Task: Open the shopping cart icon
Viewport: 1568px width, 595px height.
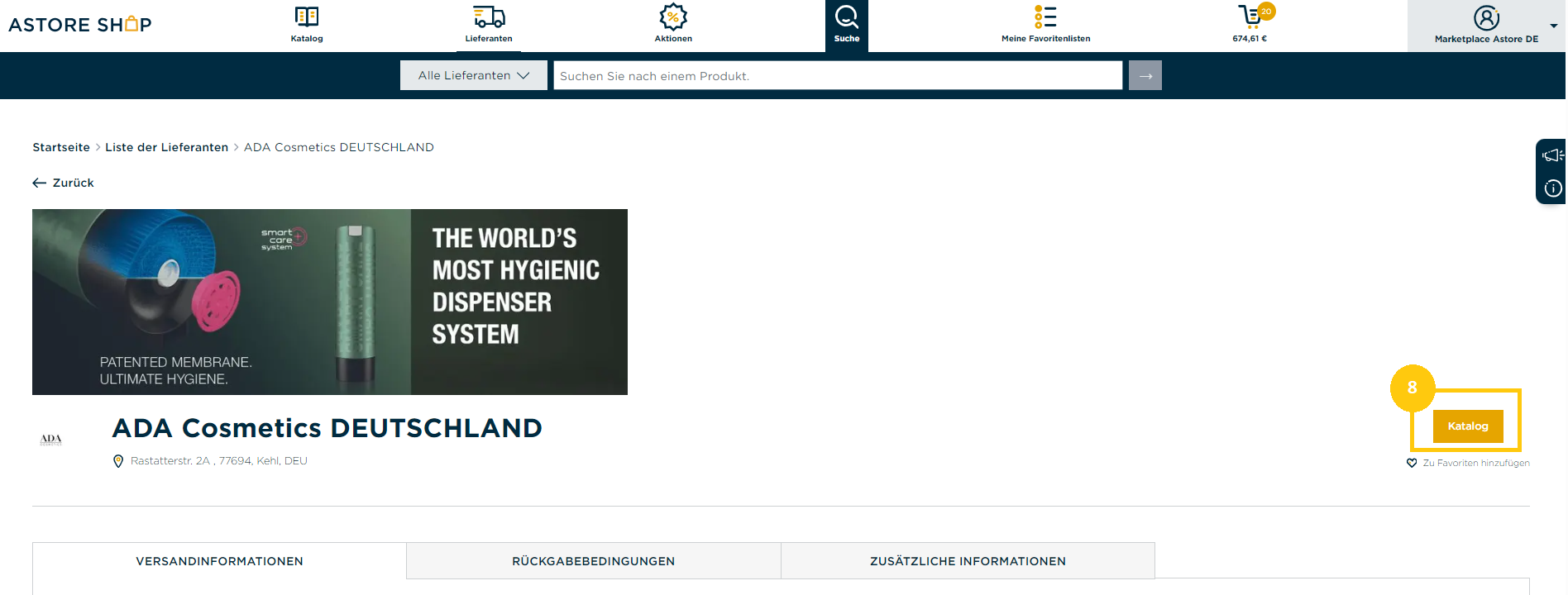Action: pyautogui.click(x=1250, y=17)
